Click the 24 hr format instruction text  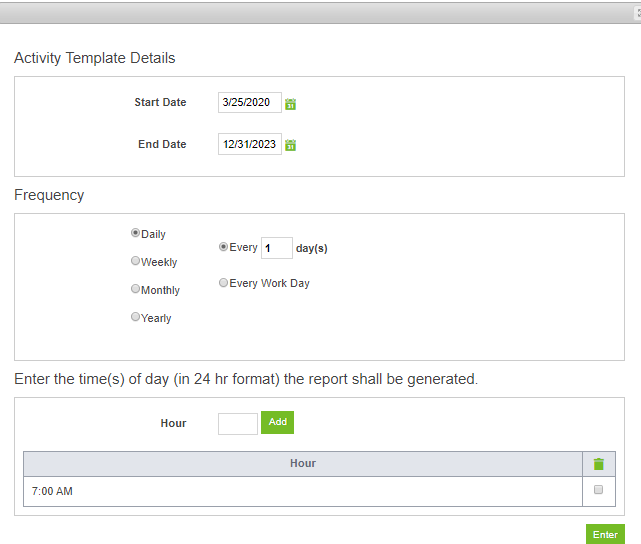tap(246, 379)
